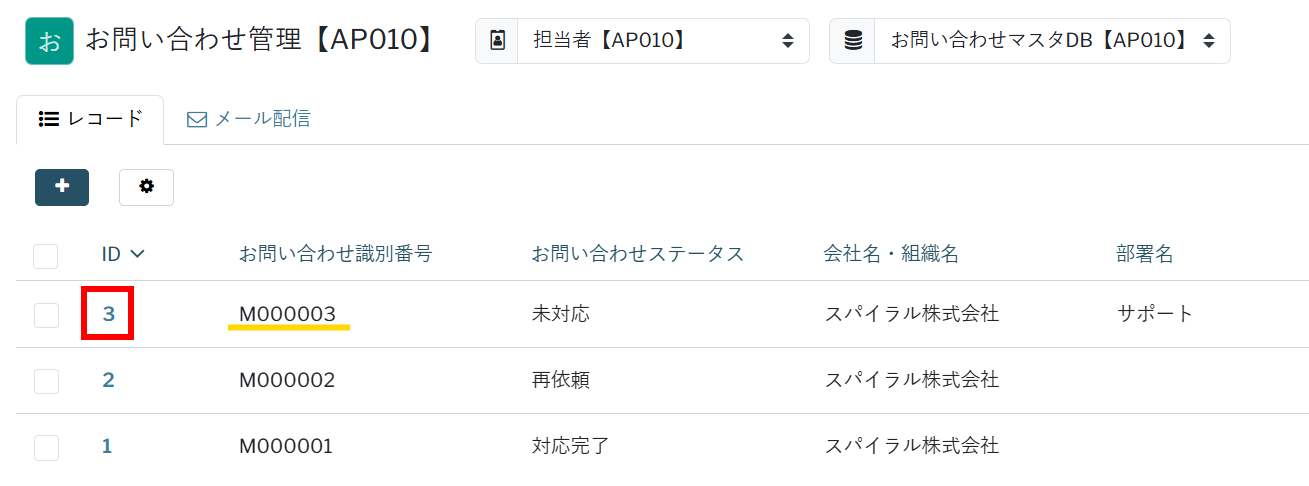Click the list icon on レコード tab

48,119
